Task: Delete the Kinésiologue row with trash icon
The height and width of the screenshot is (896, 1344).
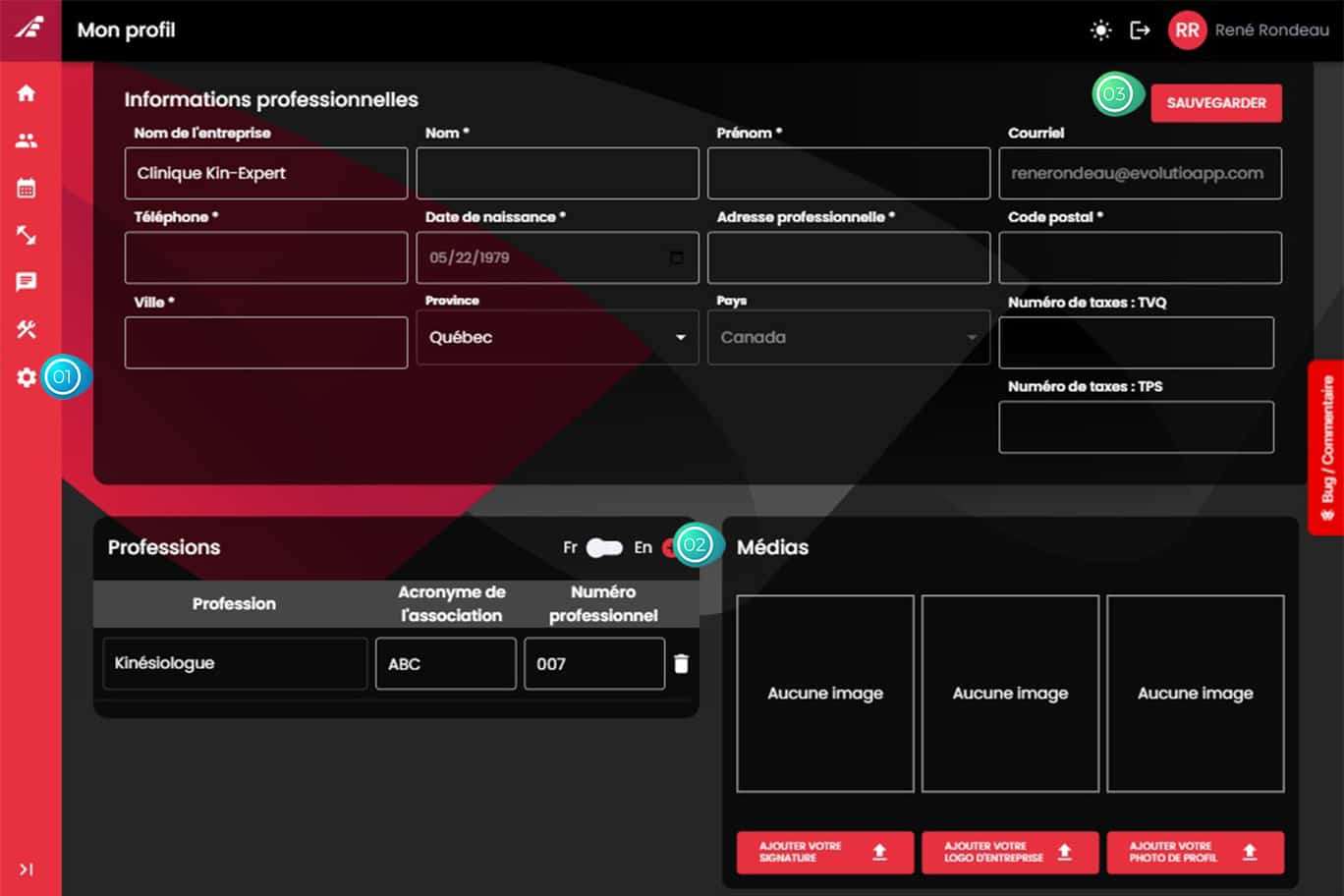Action: [x=681, y=664]
